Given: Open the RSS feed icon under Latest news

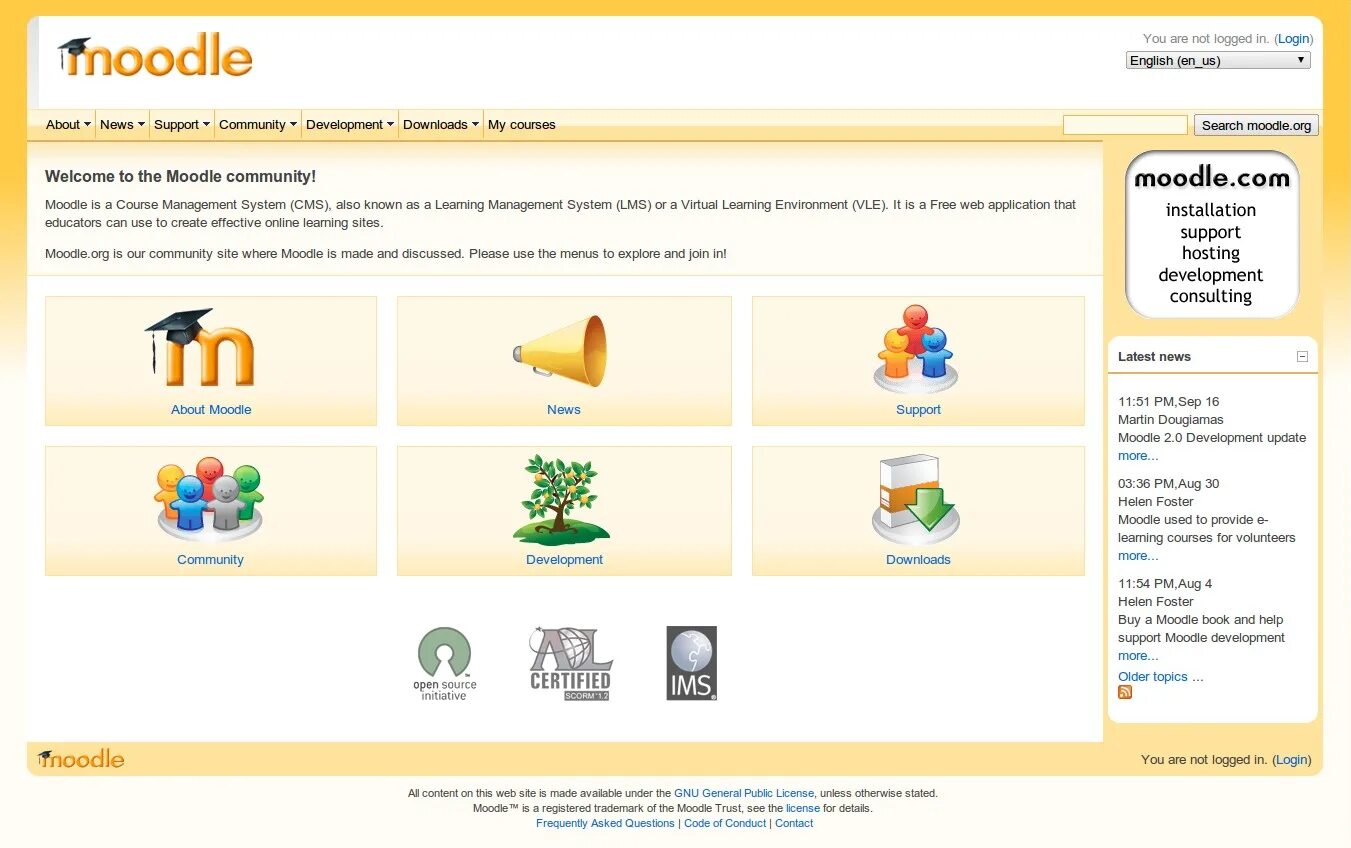Looking at the screenshot, I should pos(1125,692).
